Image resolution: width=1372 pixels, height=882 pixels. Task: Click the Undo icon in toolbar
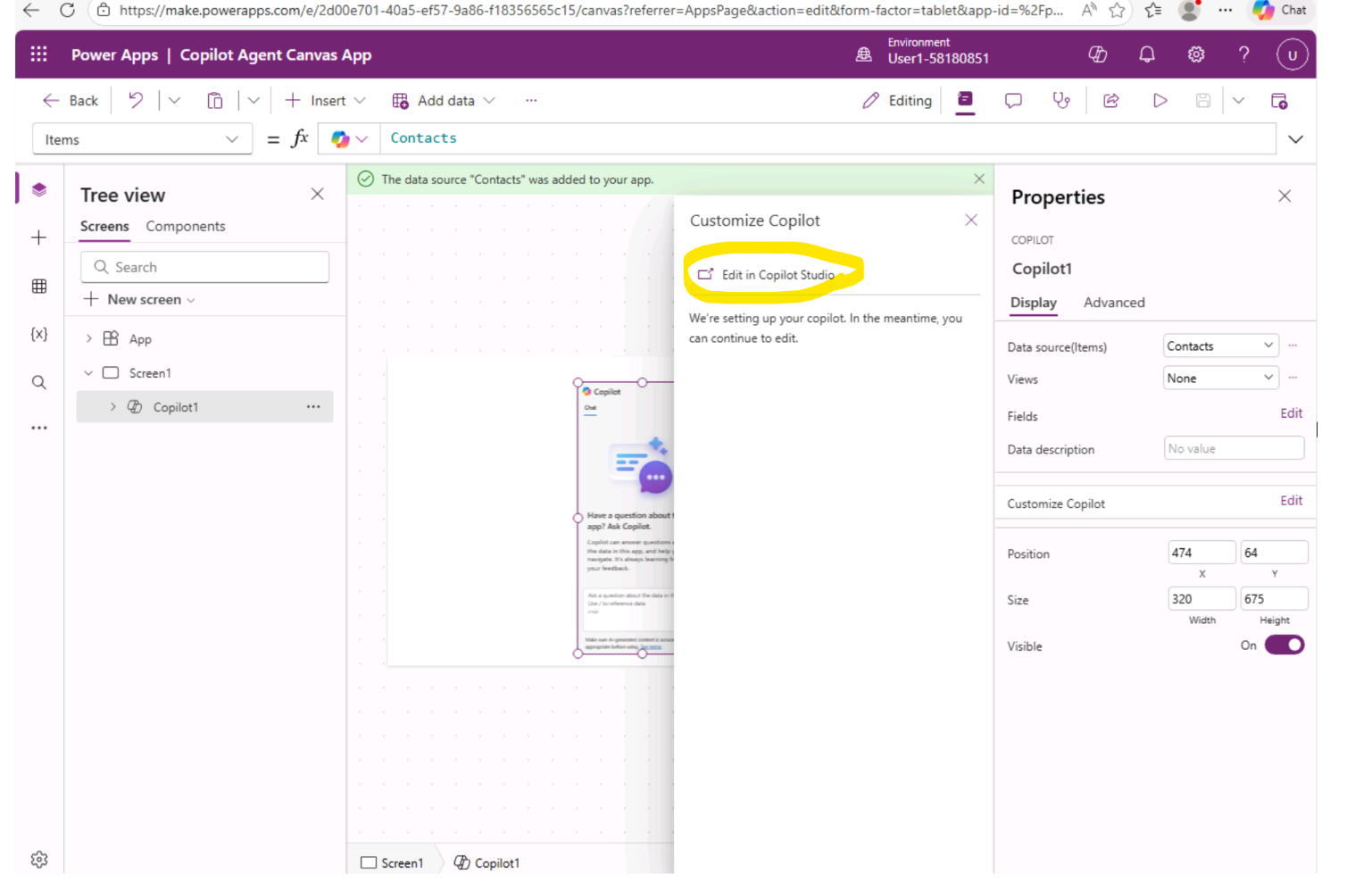click(136, 101)
